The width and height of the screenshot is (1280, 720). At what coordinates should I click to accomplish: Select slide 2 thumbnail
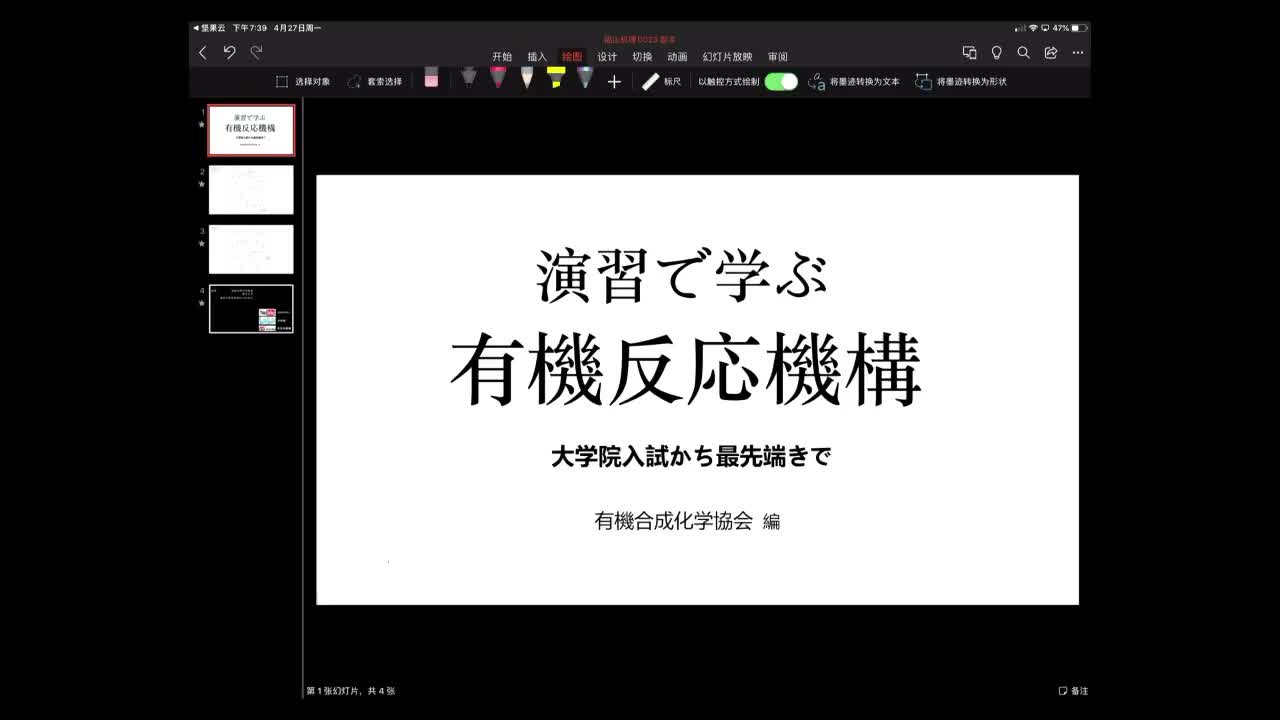[251, 190]
